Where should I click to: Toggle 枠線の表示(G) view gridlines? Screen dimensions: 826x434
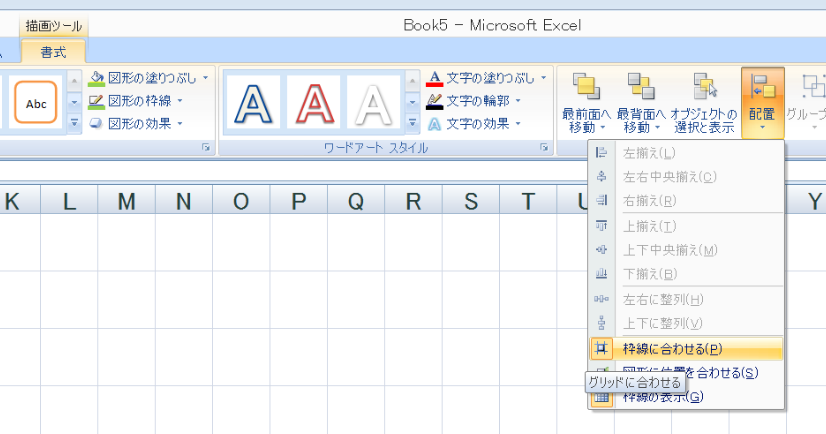[x=686, y=397]
